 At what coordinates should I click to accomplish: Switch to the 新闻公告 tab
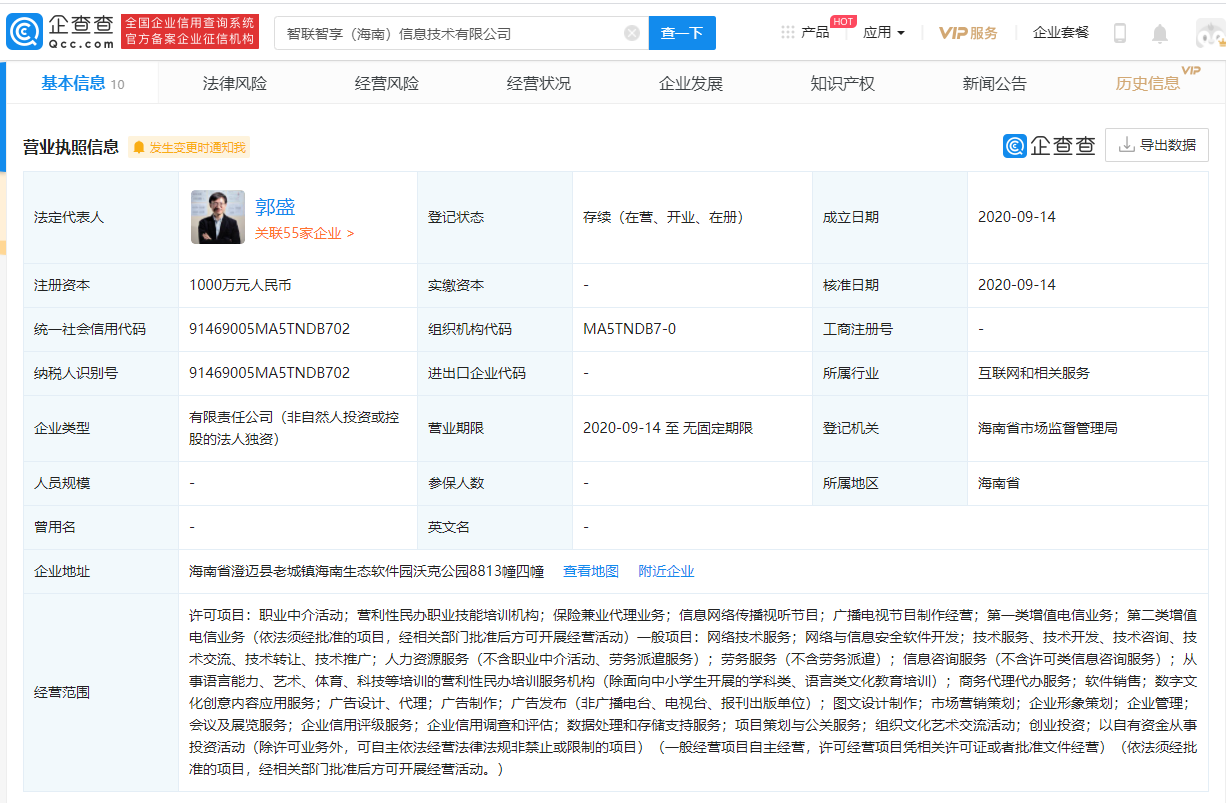(995, 83)
